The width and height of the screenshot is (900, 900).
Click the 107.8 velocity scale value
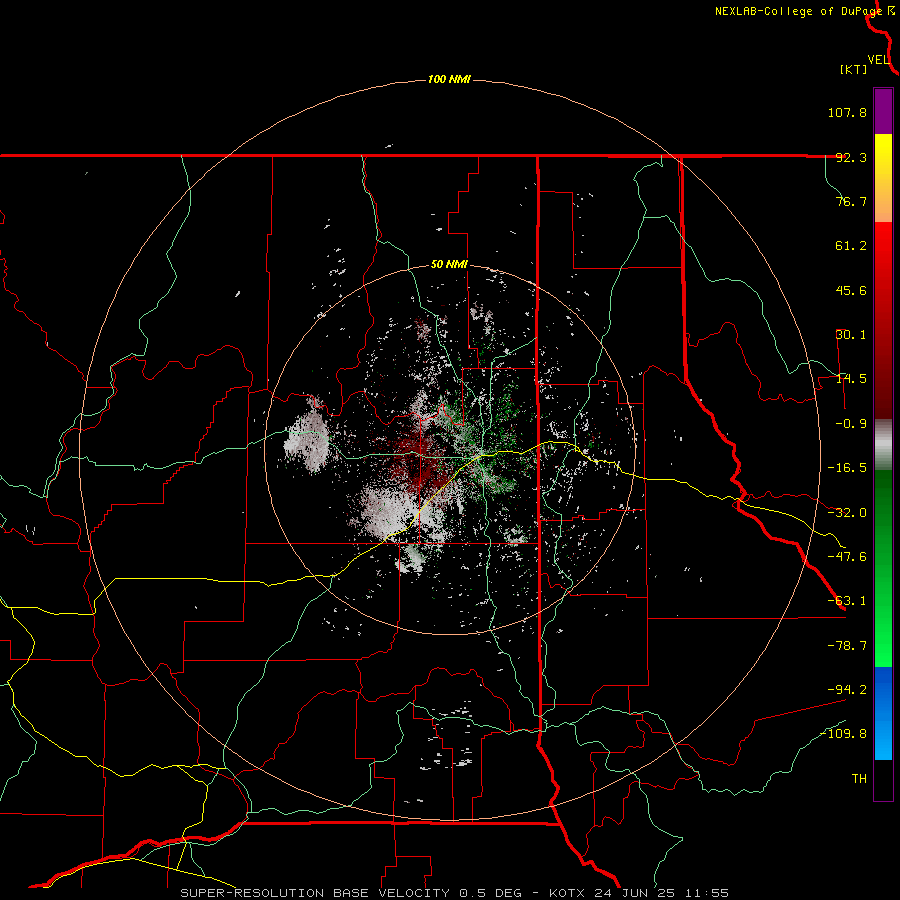[x=847, y=112]
